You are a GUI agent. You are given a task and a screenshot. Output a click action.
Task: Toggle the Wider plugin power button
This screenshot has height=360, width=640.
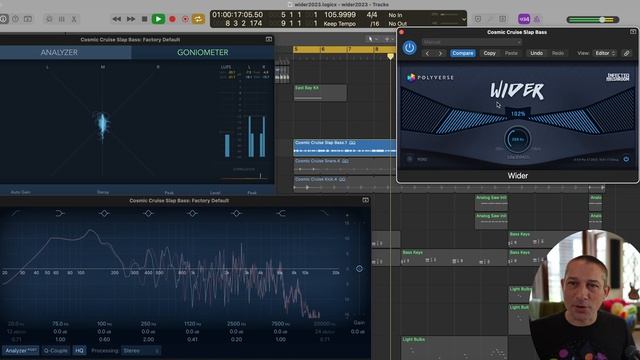(x=409, y=48)
